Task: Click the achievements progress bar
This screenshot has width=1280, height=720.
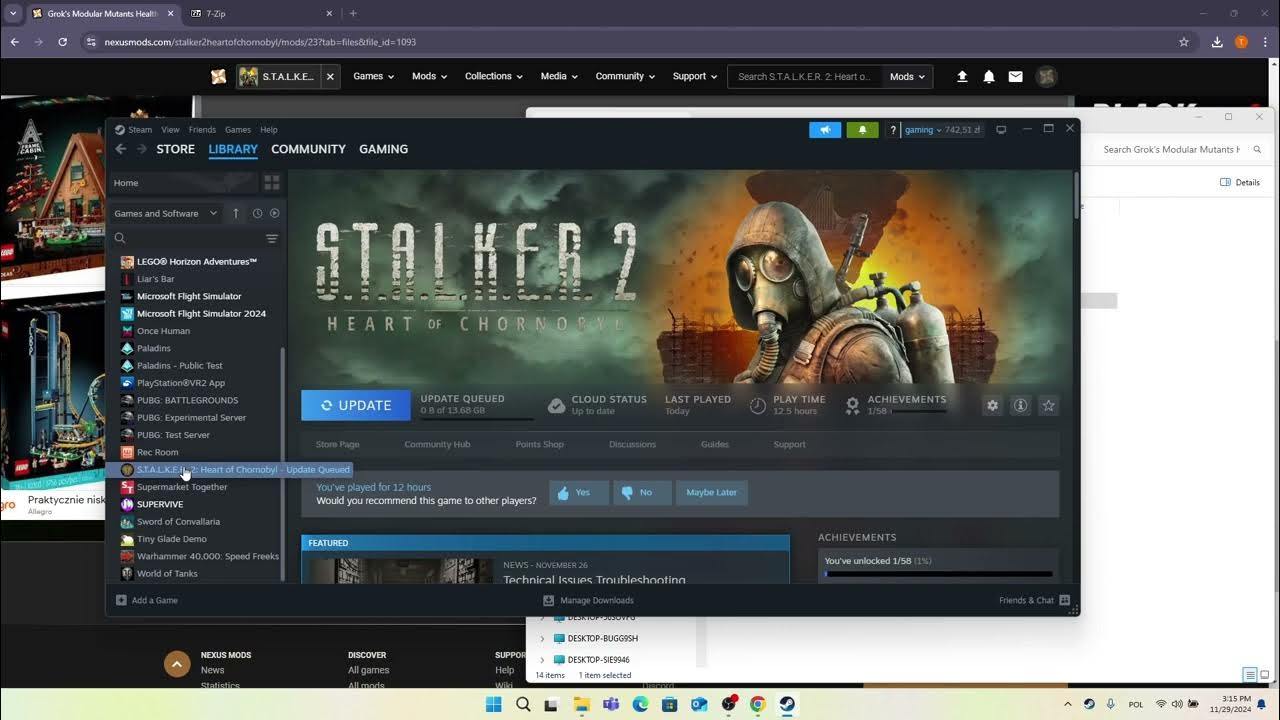Action: (939, 574)
